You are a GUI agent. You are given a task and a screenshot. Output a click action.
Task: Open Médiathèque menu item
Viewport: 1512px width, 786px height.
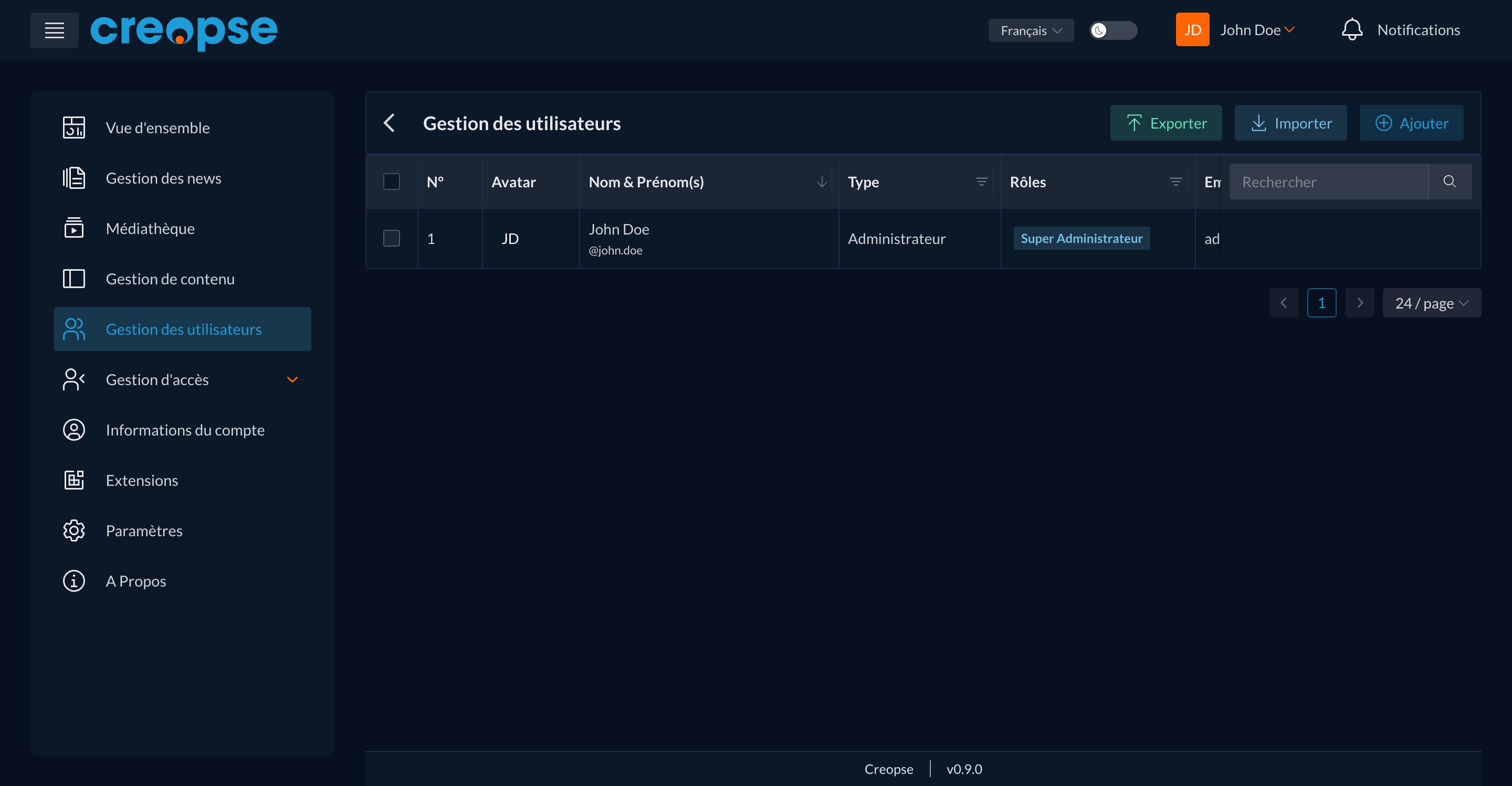[183, 228]
